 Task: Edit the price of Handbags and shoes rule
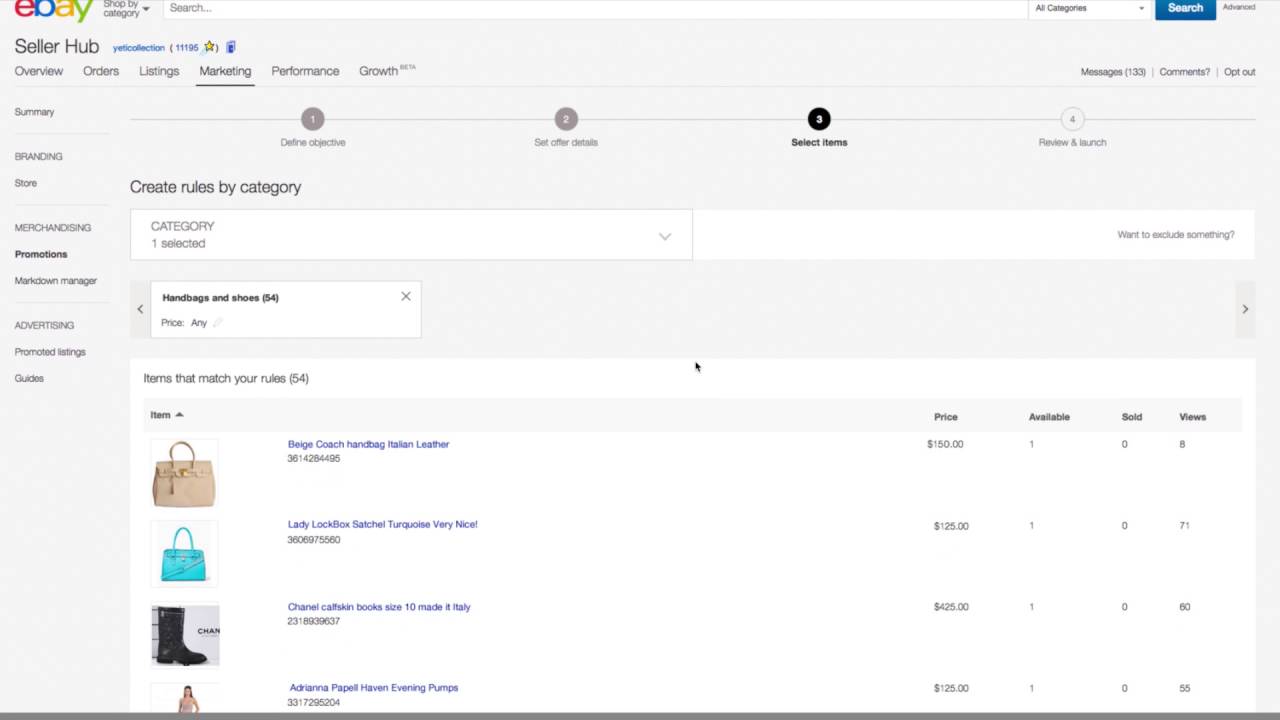[217, 322]
